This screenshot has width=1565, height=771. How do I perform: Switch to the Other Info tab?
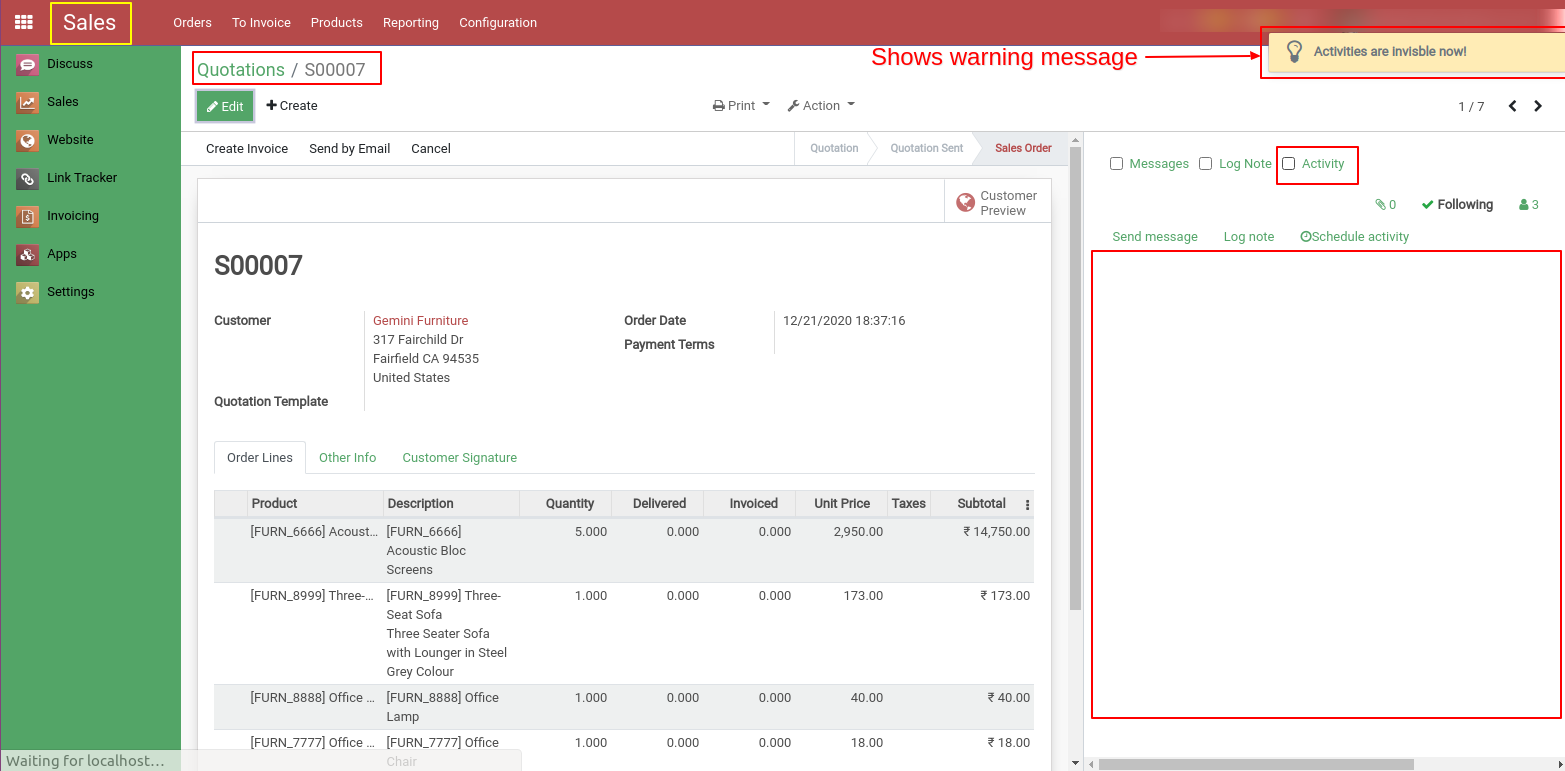point(347,457)
